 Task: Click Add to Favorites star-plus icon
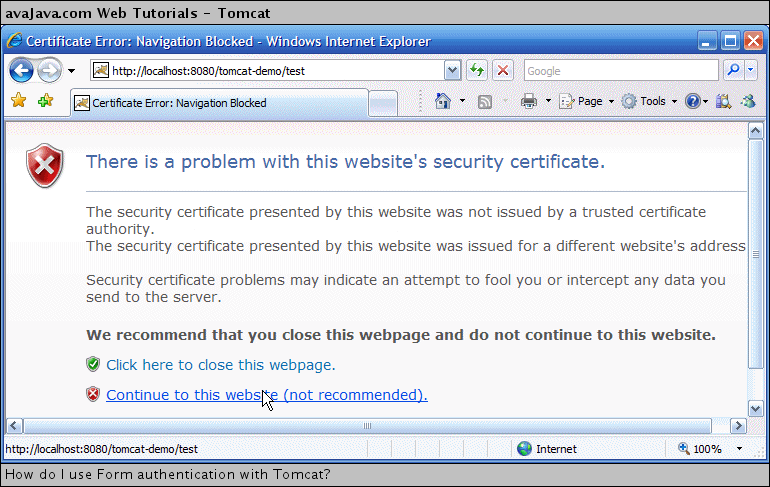[x=45, y=101]
